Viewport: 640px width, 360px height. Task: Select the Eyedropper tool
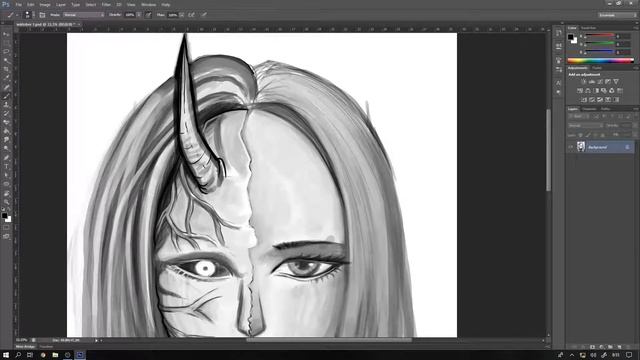6,78
